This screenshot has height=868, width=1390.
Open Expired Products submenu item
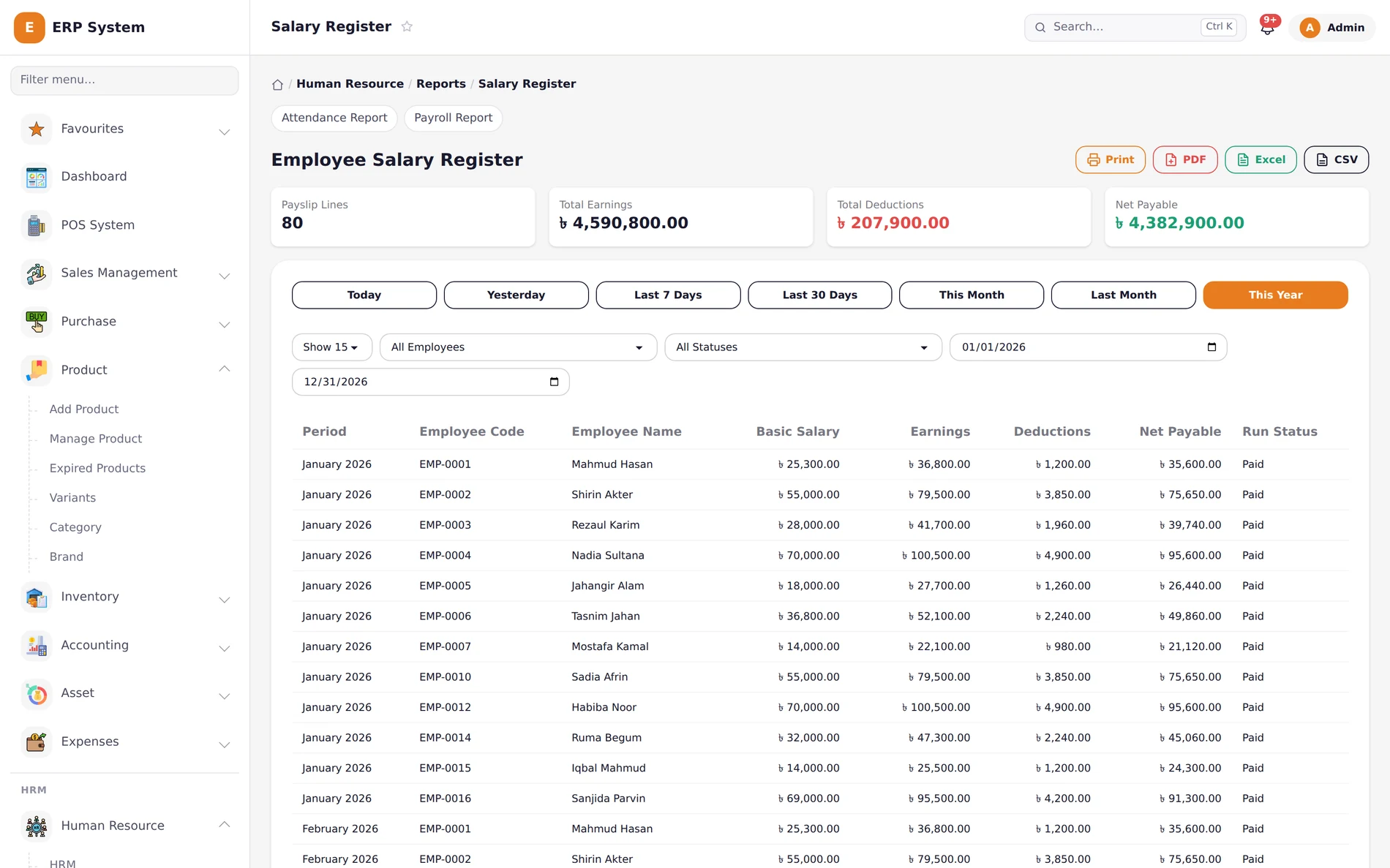97,469
